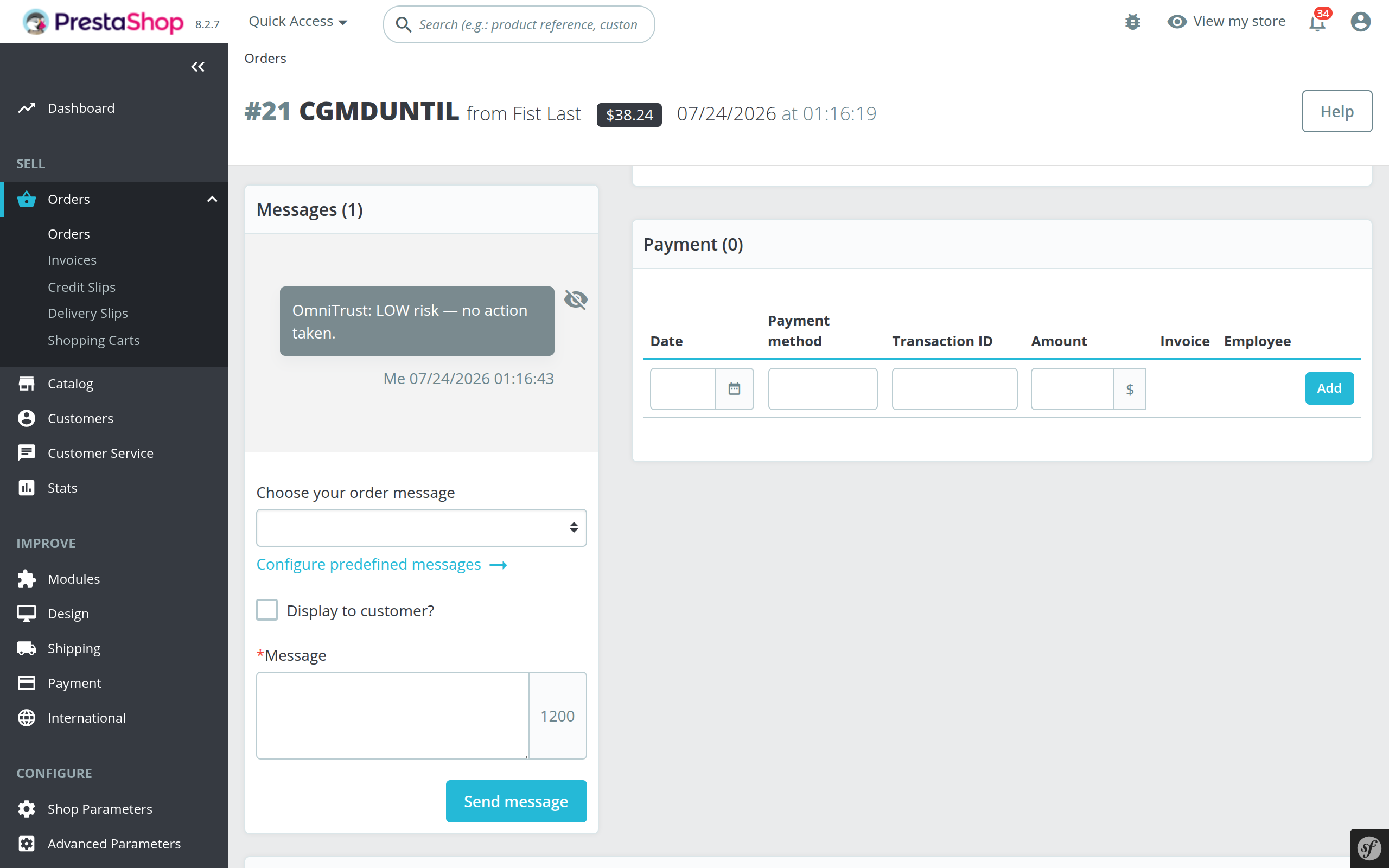Click the Add payment button
The image size is (1389, 868).
(1329, 388)
